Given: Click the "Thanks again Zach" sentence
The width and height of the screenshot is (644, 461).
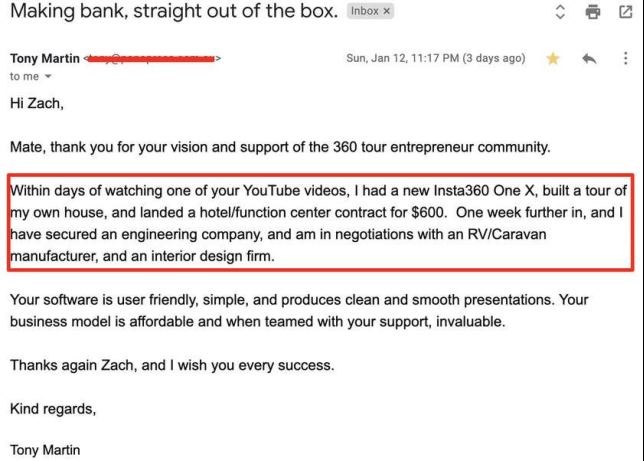Looking at the screenshot, I should point(172,365).
